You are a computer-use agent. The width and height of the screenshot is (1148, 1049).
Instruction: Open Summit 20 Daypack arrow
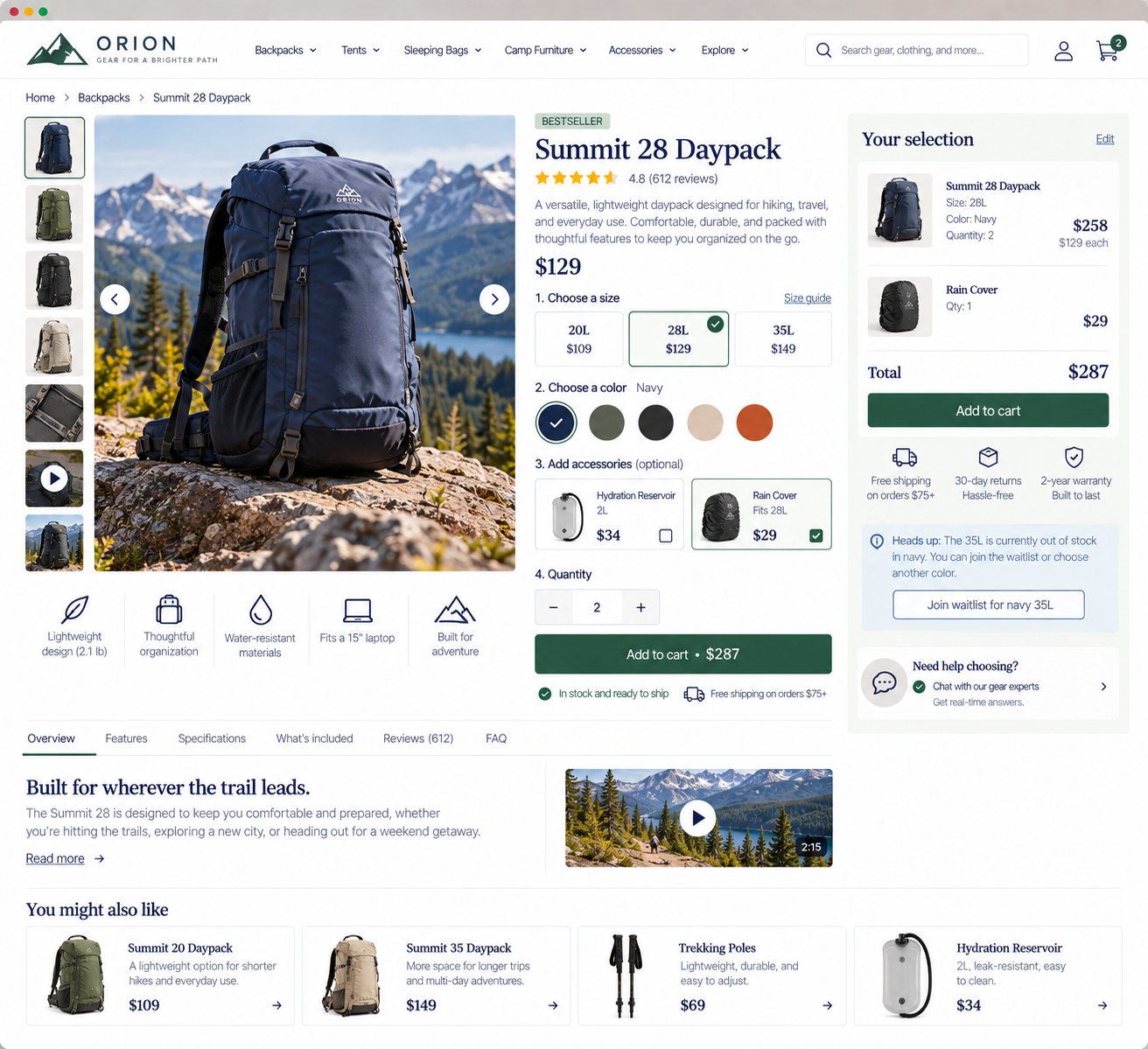tap(276, 1005)
